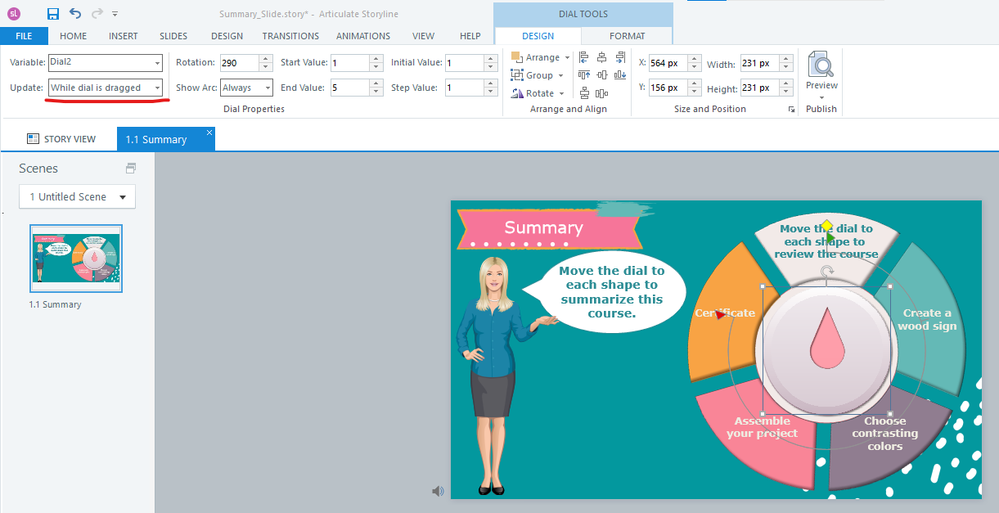Click the Undo arrow icon
999x513 pixels.
(x=75, y=13)
